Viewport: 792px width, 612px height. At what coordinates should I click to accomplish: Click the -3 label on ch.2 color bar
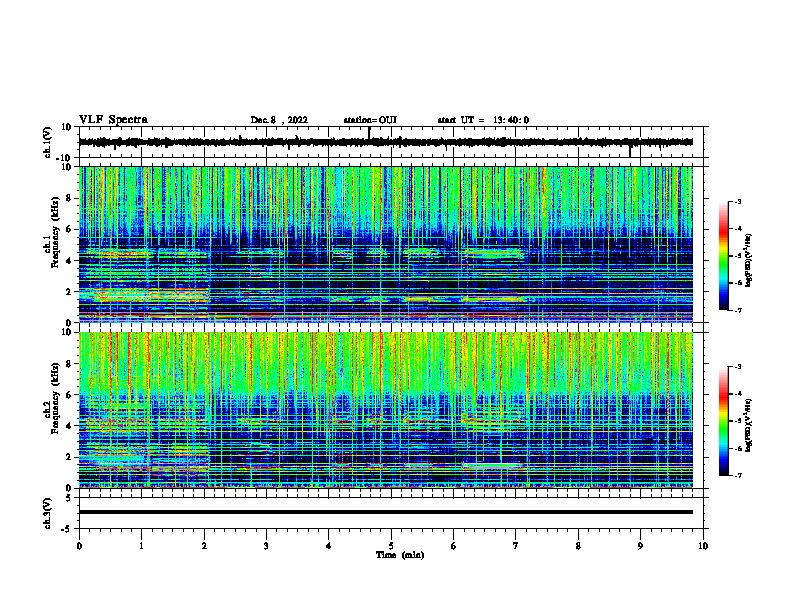[x=737, y=367]
